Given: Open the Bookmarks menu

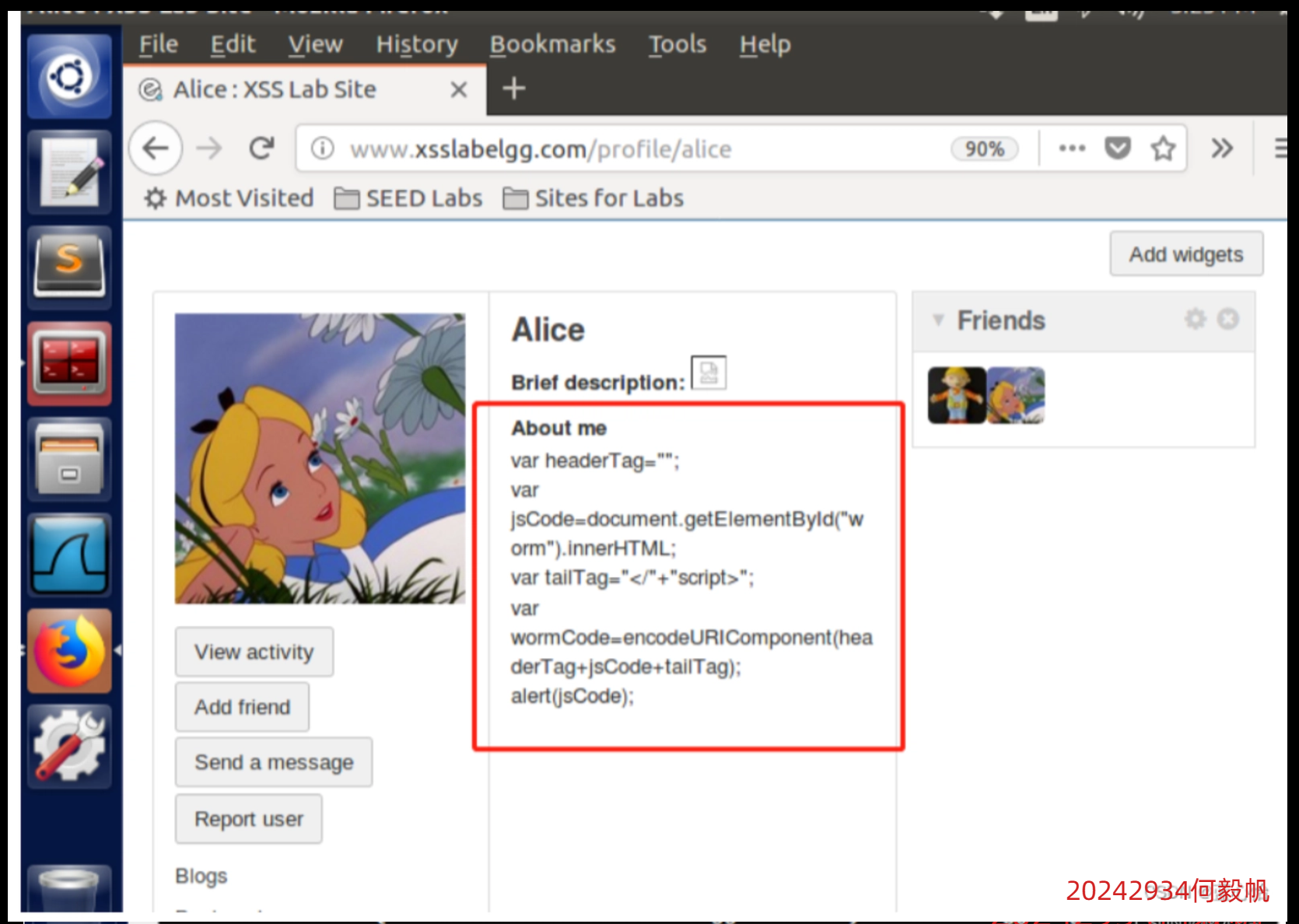Looking at the screenshot, I should click(x=552, y=44).
